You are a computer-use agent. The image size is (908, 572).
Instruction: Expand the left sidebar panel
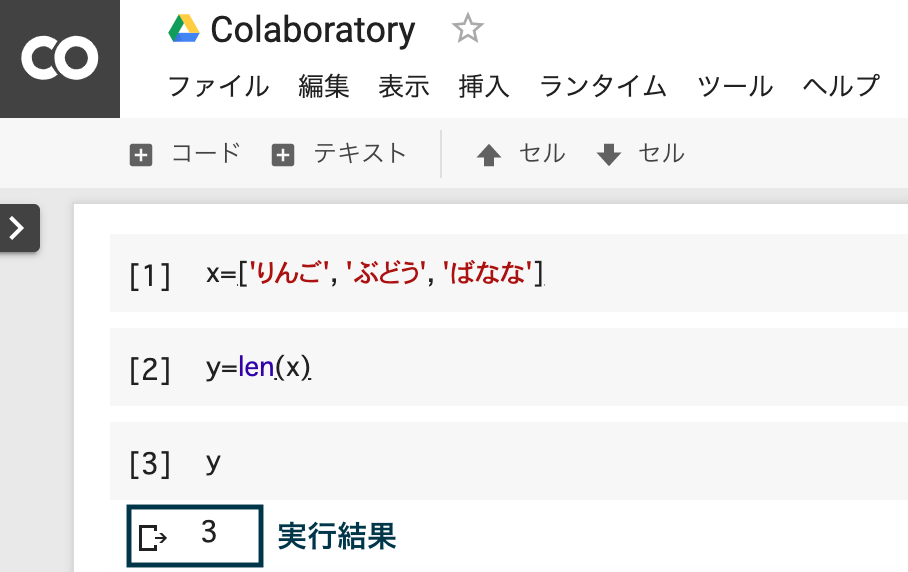click(19, 228)
